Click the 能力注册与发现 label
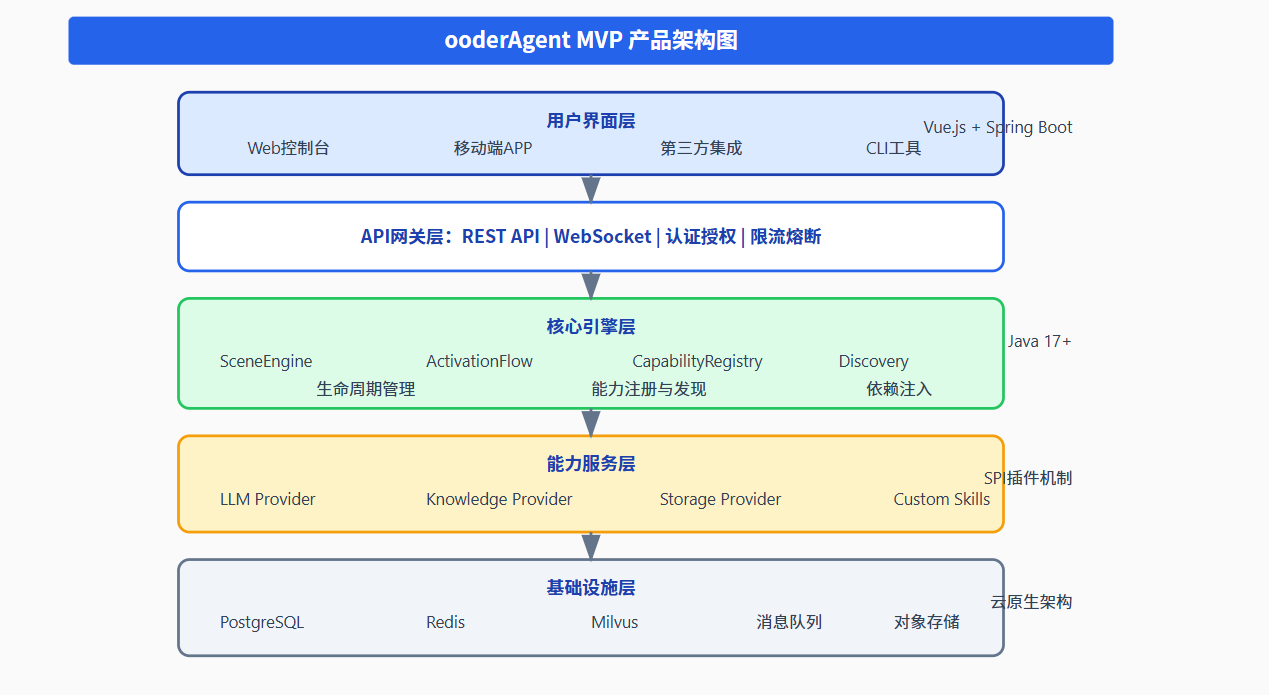Screen dimensions: 1269x695 point(649,389)
